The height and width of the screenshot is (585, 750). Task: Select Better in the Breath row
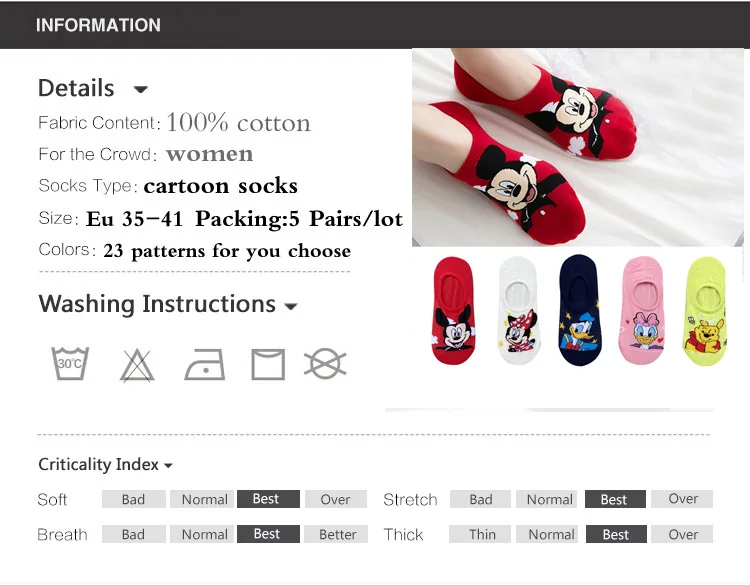(337, 534)
